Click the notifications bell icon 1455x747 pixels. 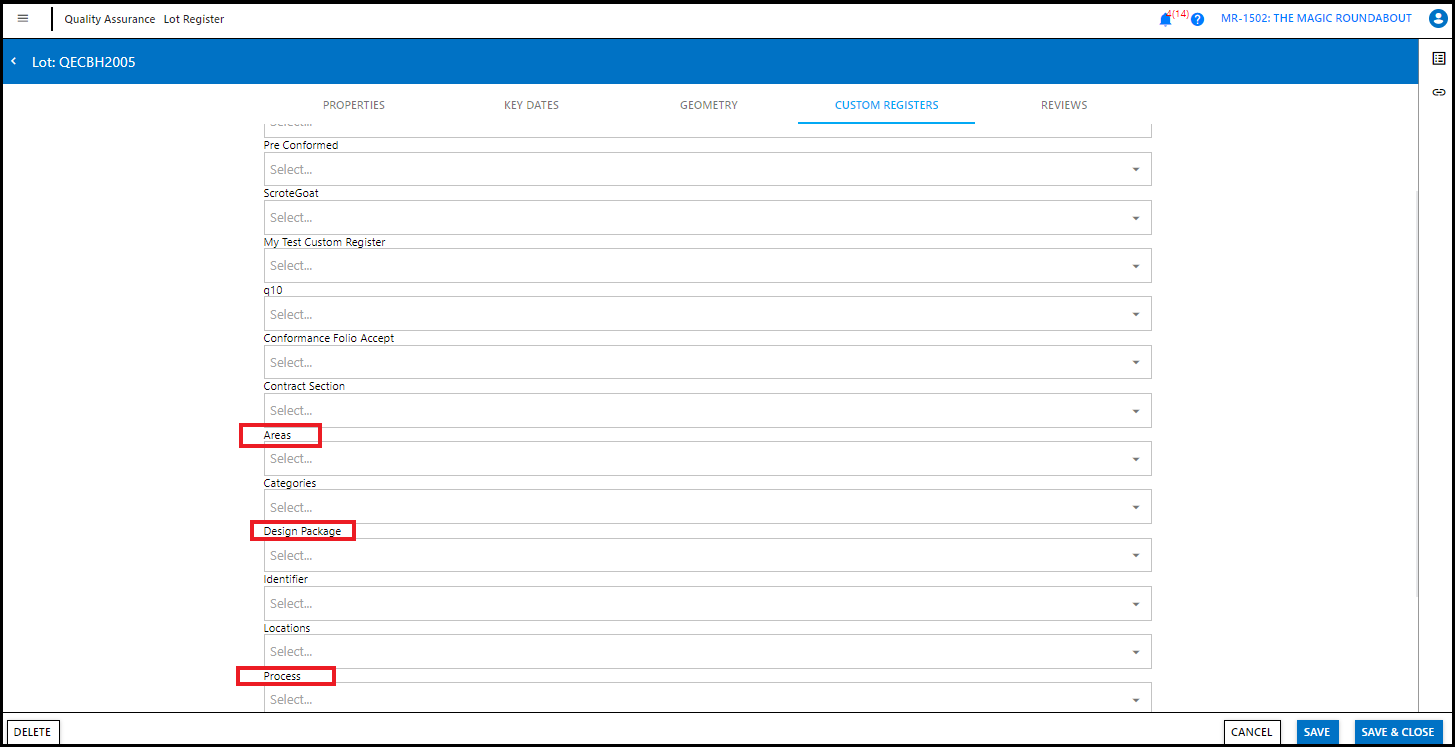[1165, 19]
